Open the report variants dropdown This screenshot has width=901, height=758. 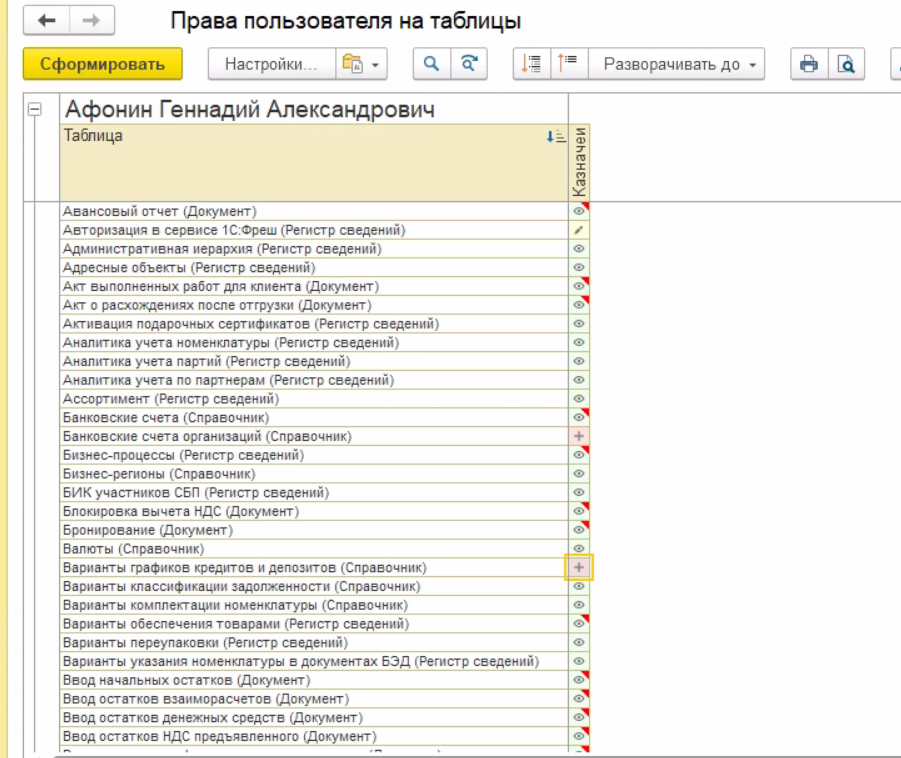362,64
